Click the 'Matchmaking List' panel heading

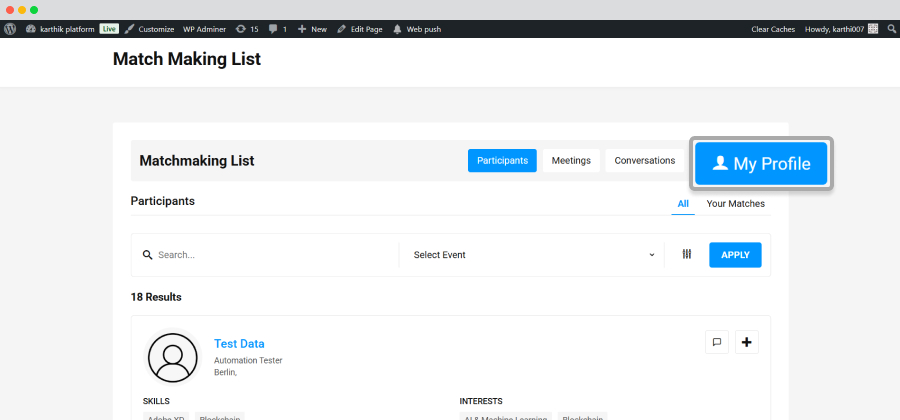197,161
